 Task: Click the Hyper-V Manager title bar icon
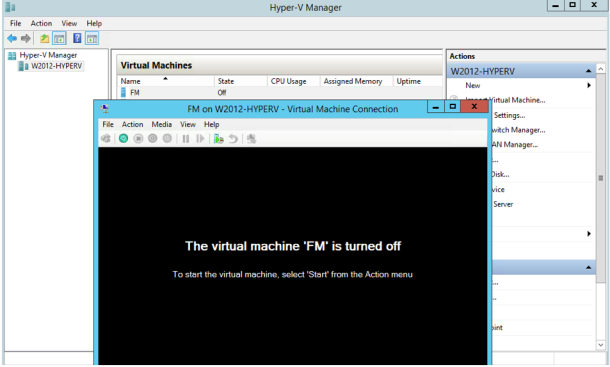click(x=11, y=7)
